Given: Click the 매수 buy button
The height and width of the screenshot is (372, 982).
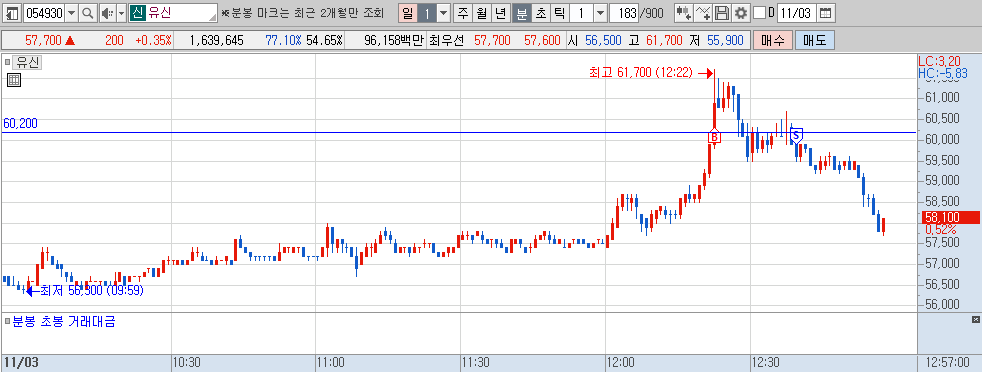Looking at the screenshot, I should 772,41.
